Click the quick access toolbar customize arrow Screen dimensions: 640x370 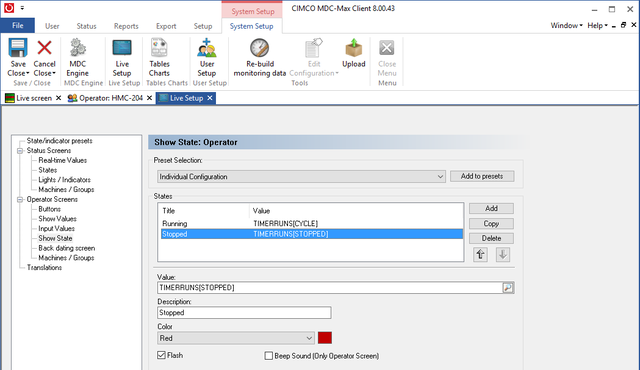(22, 8)
